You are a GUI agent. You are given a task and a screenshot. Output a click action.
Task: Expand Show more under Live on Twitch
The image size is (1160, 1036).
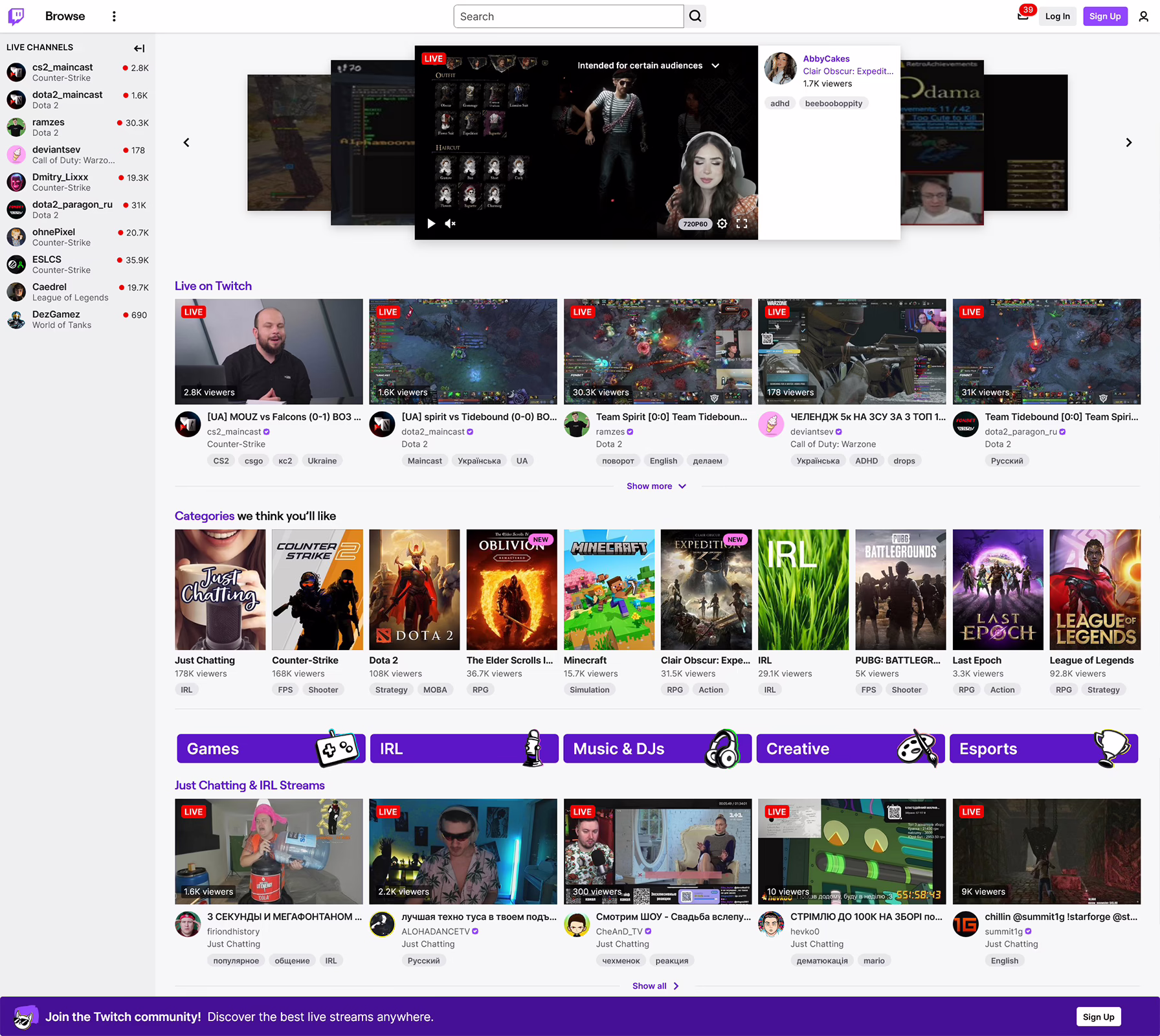click(656, 486)
